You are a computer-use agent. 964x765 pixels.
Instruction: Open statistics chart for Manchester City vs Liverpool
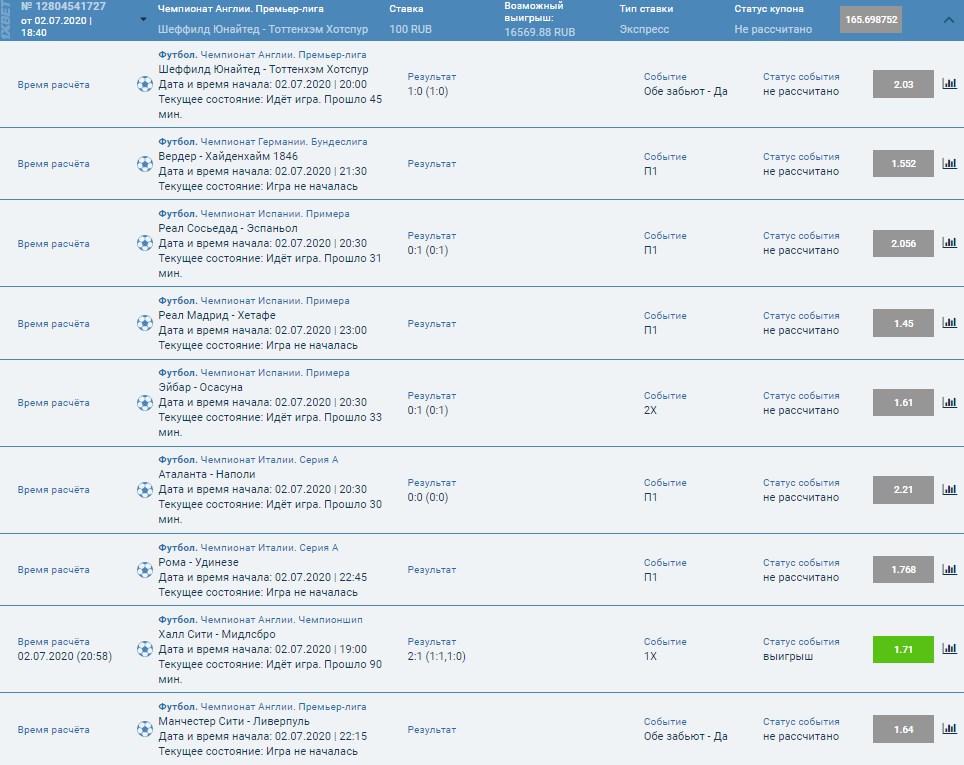click(949, 729)
